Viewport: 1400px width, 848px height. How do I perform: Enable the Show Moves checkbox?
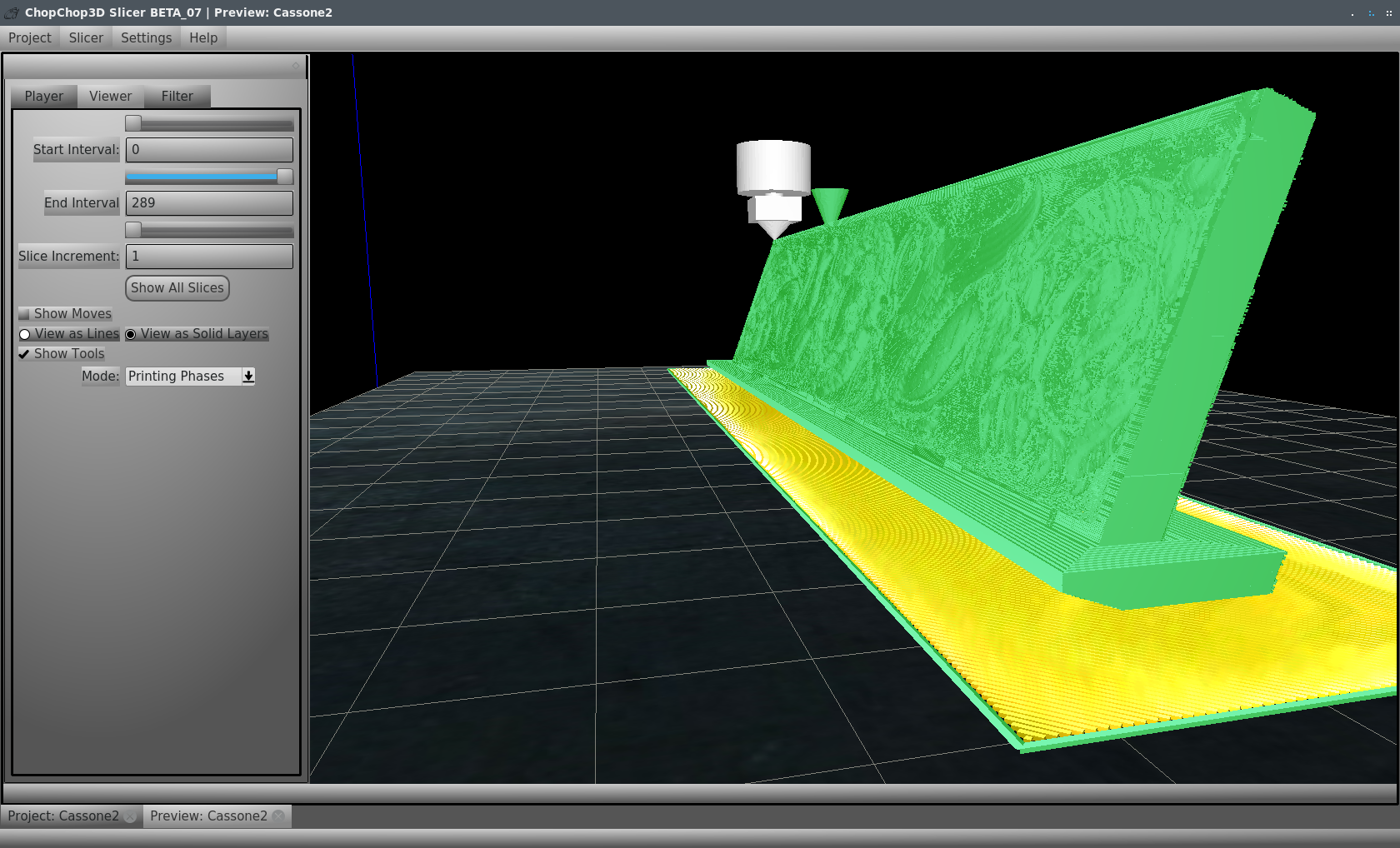coord(24,314)
